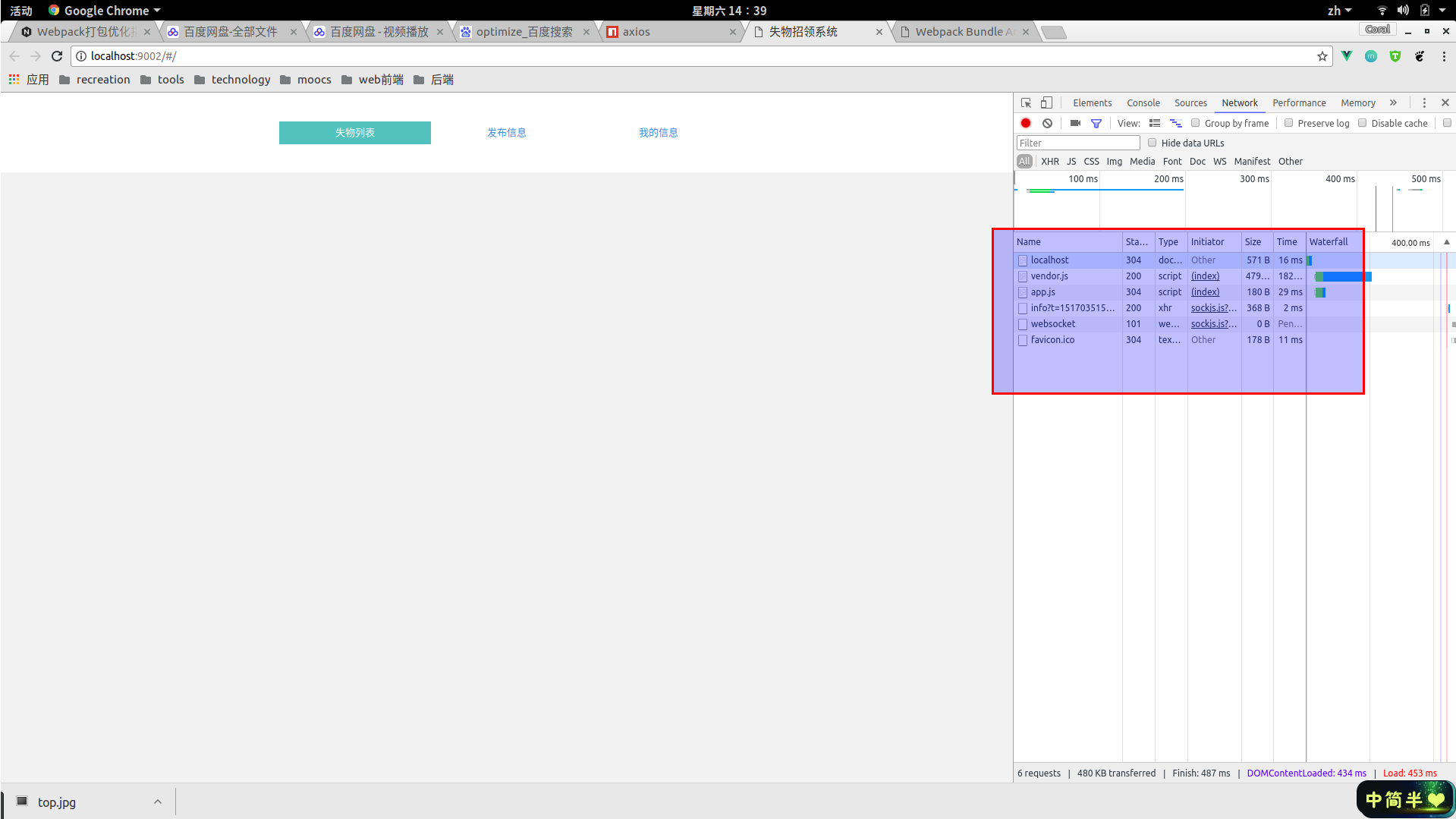Click the 失物列表 button
The height and width of the screenshot is (819, 1456).
point(354,132)
